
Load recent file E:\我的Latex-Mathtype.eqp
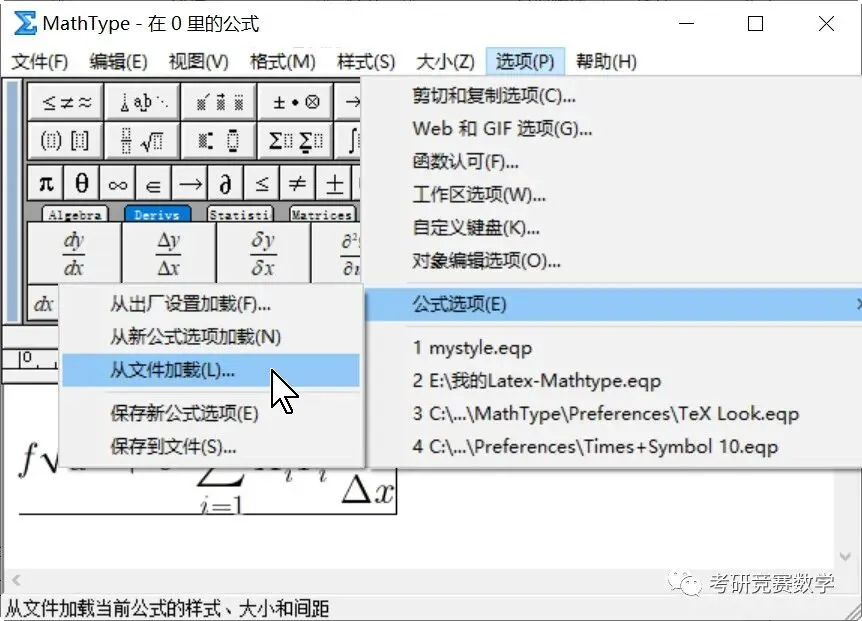[614, 381]
